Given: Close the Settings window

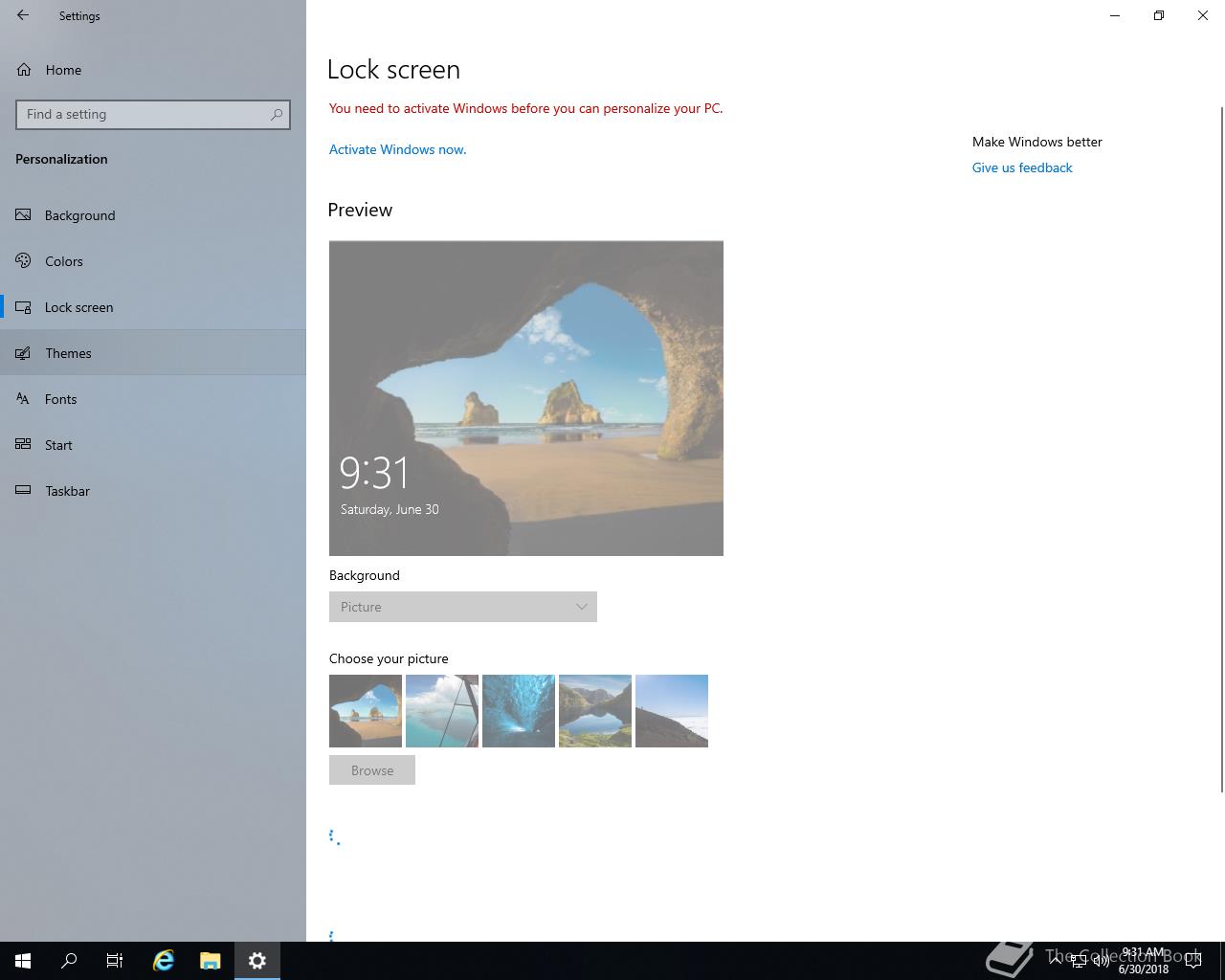Looking at the screenshot, I should click(x=1203, y=15).
